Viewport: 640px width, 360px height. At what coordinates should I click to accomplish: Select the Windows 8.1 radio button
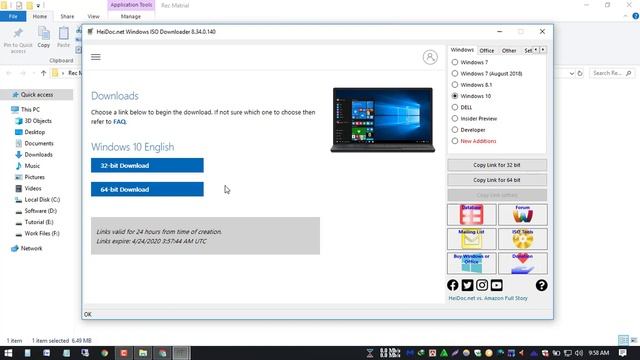(455, 84)
